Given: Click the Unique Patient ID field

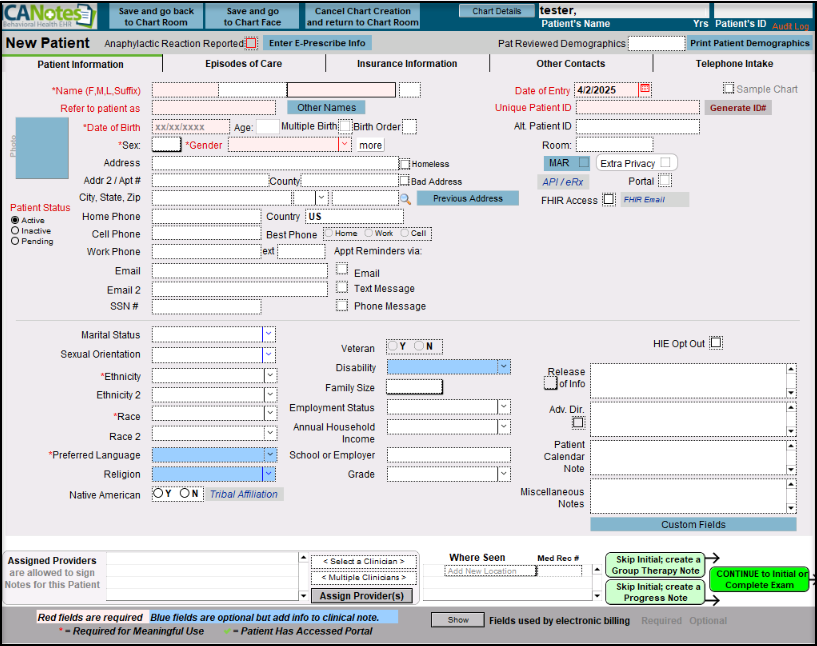Looking at the screenshot, I should pyautogui.click(x=637, y=108).
